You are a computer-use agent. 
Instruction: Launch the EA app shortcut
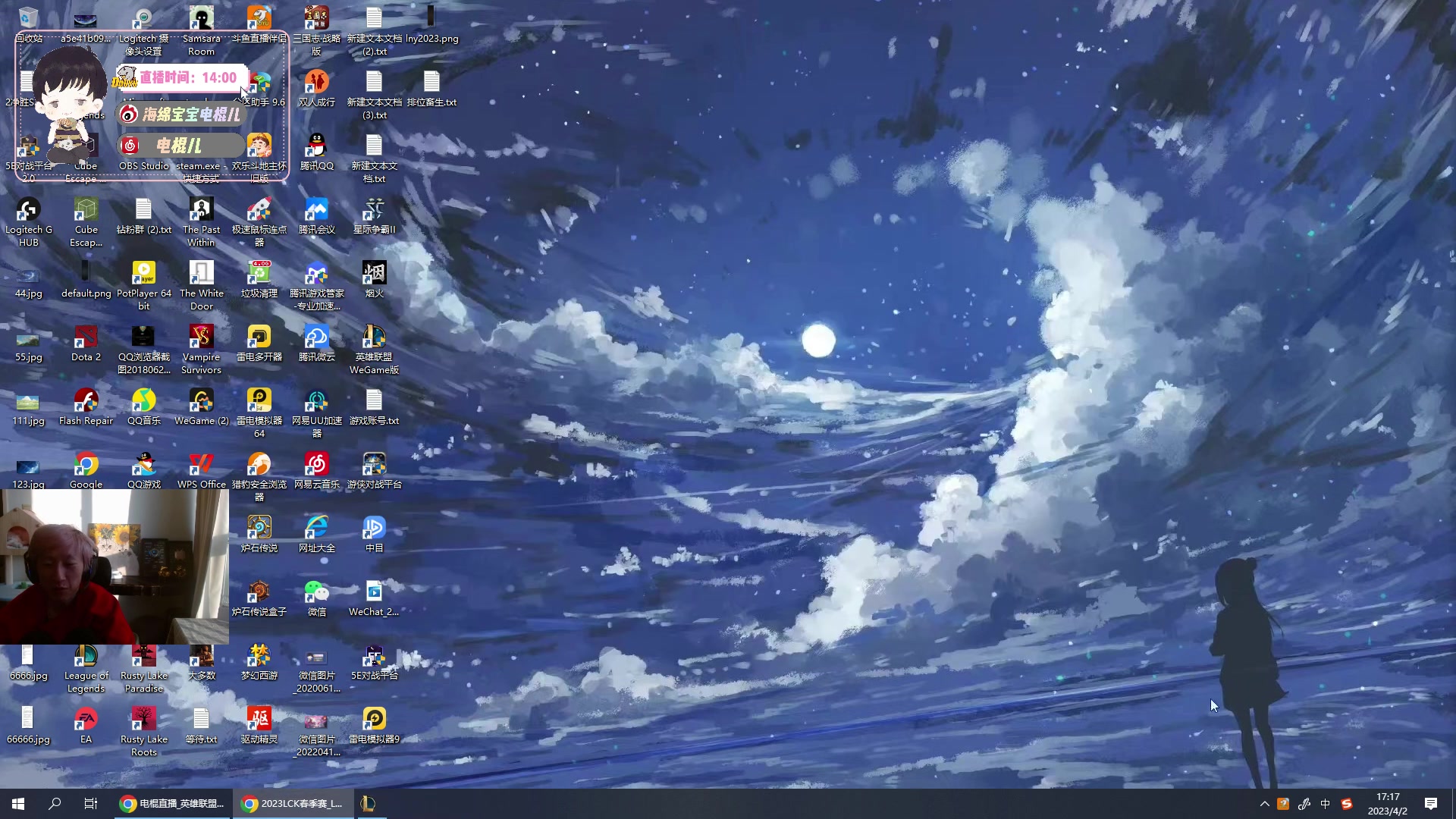[x=86, y=725]
